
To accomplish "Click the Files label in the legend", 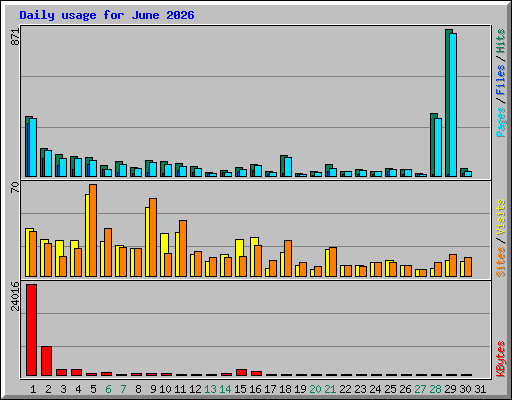I will pyautogui.click(x=500, y=80).
